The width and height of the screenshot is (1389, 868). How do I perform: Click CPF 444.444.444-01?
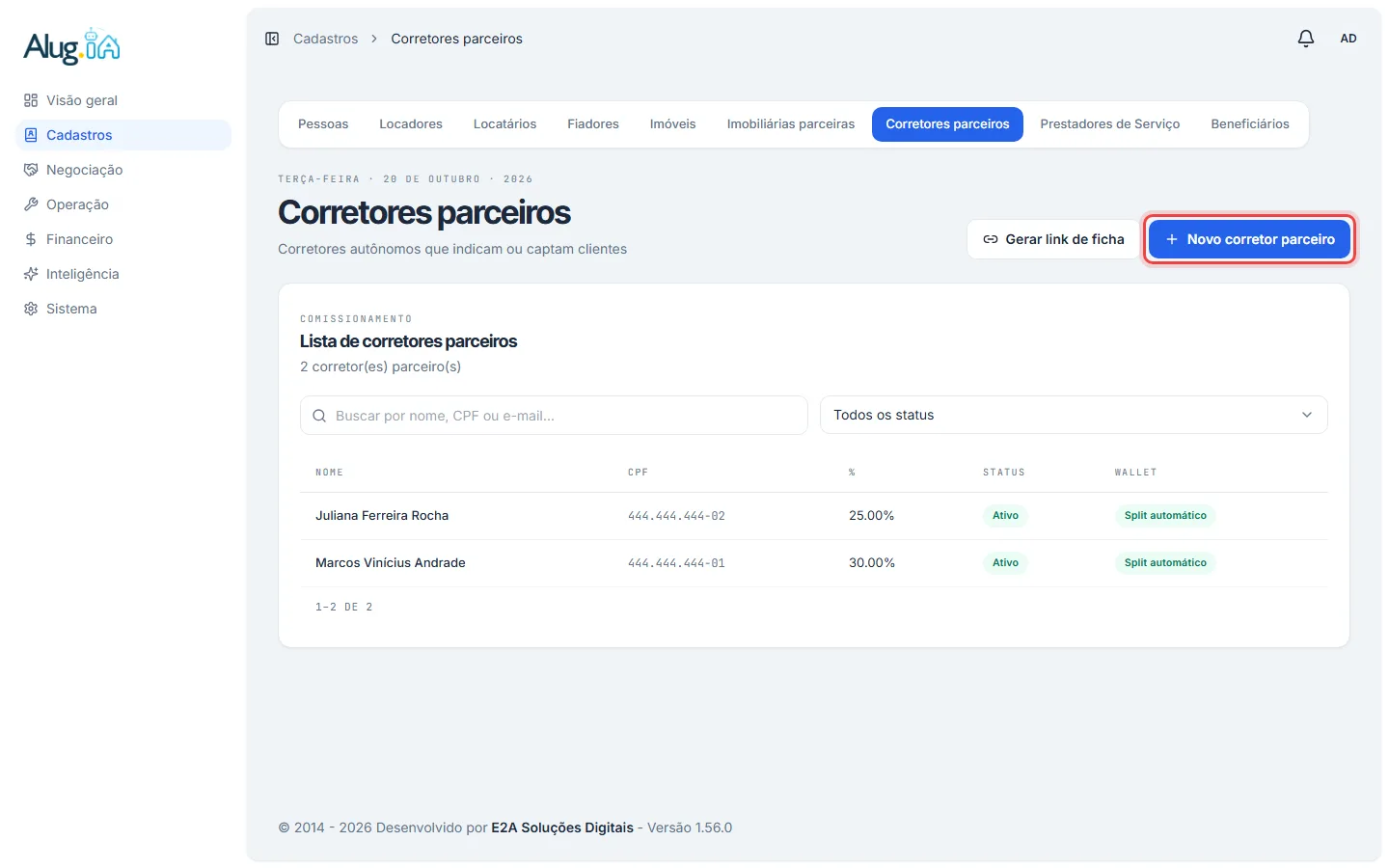pyautogui.click(x=676, y=563)
